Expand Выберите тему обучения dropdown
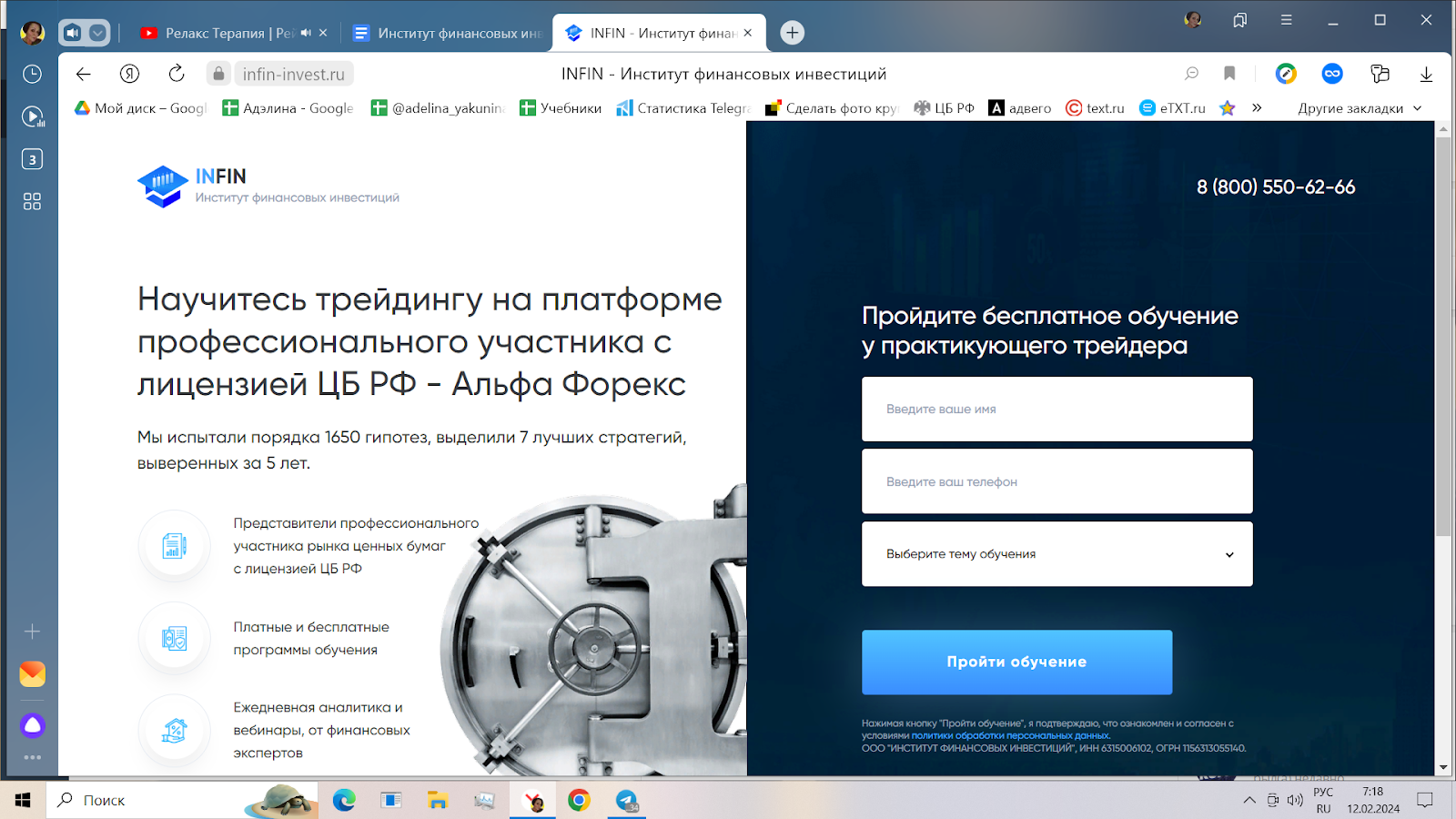1456x819 pixels. 1057,553
